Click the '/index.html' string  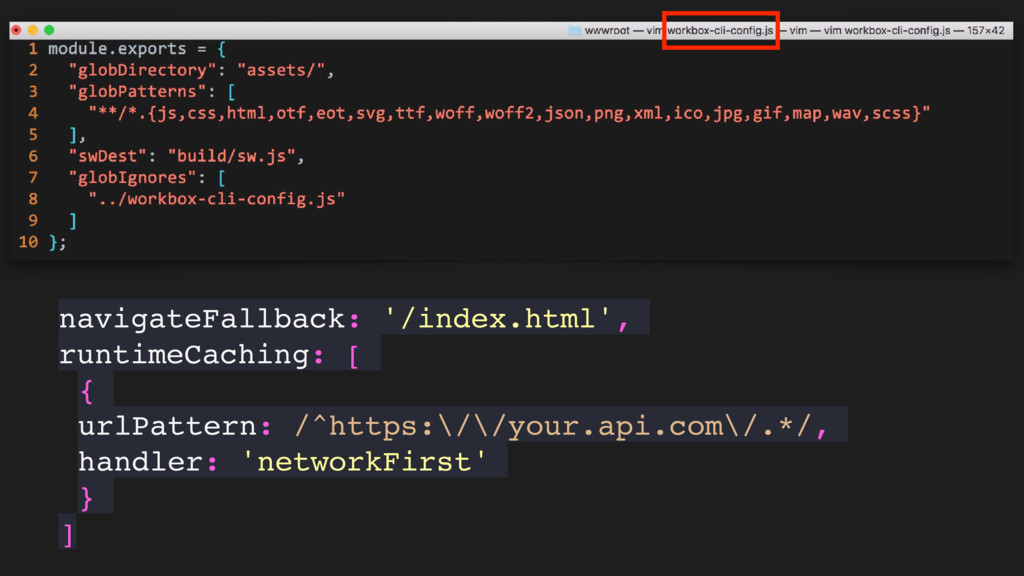point(498,319)
